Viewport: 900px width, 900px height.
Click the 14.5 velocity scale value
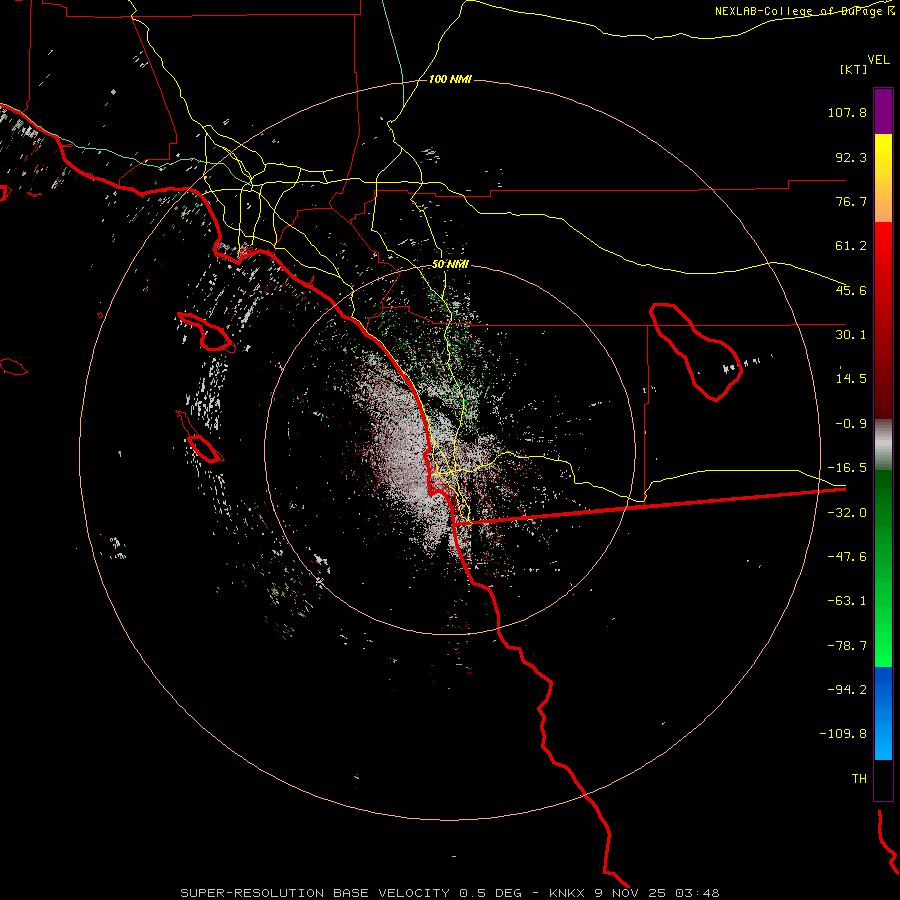pyautogui.click(x=851, y=379)
